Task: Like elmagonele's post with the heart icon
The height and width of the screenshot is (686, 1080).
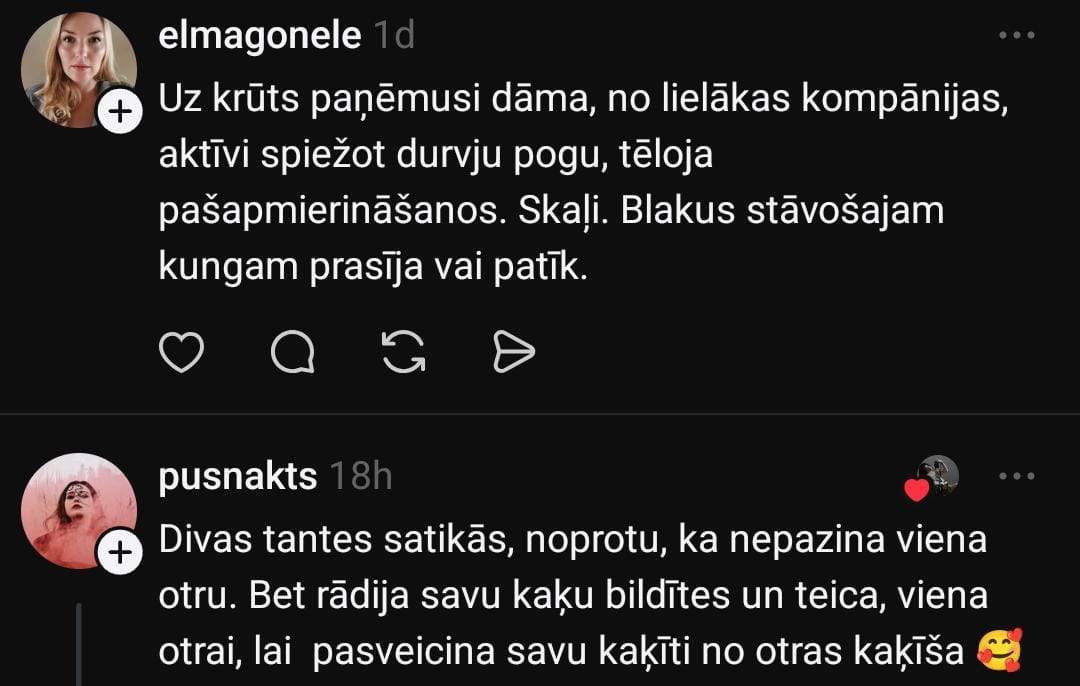Action: (182, 351)
